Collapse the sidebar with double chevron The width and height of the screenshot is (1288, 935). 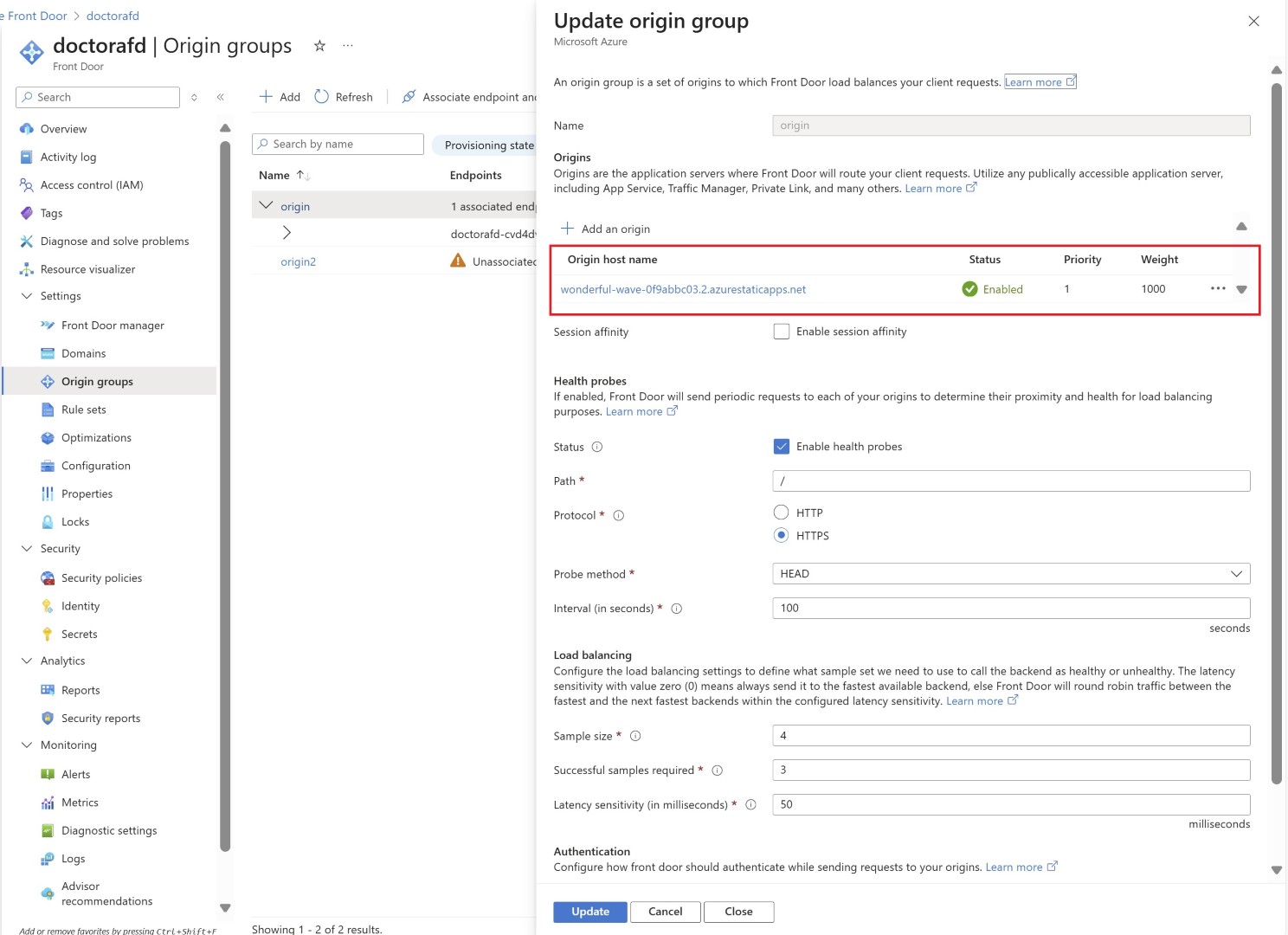tap(220, 97)
